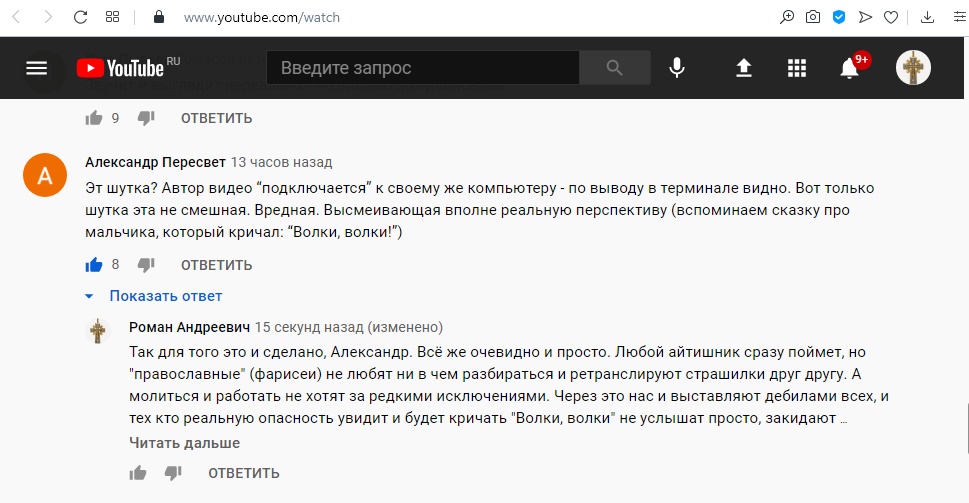Click the YouTube logo to go home
Screen dimensions: 969x503
point(128,67)
